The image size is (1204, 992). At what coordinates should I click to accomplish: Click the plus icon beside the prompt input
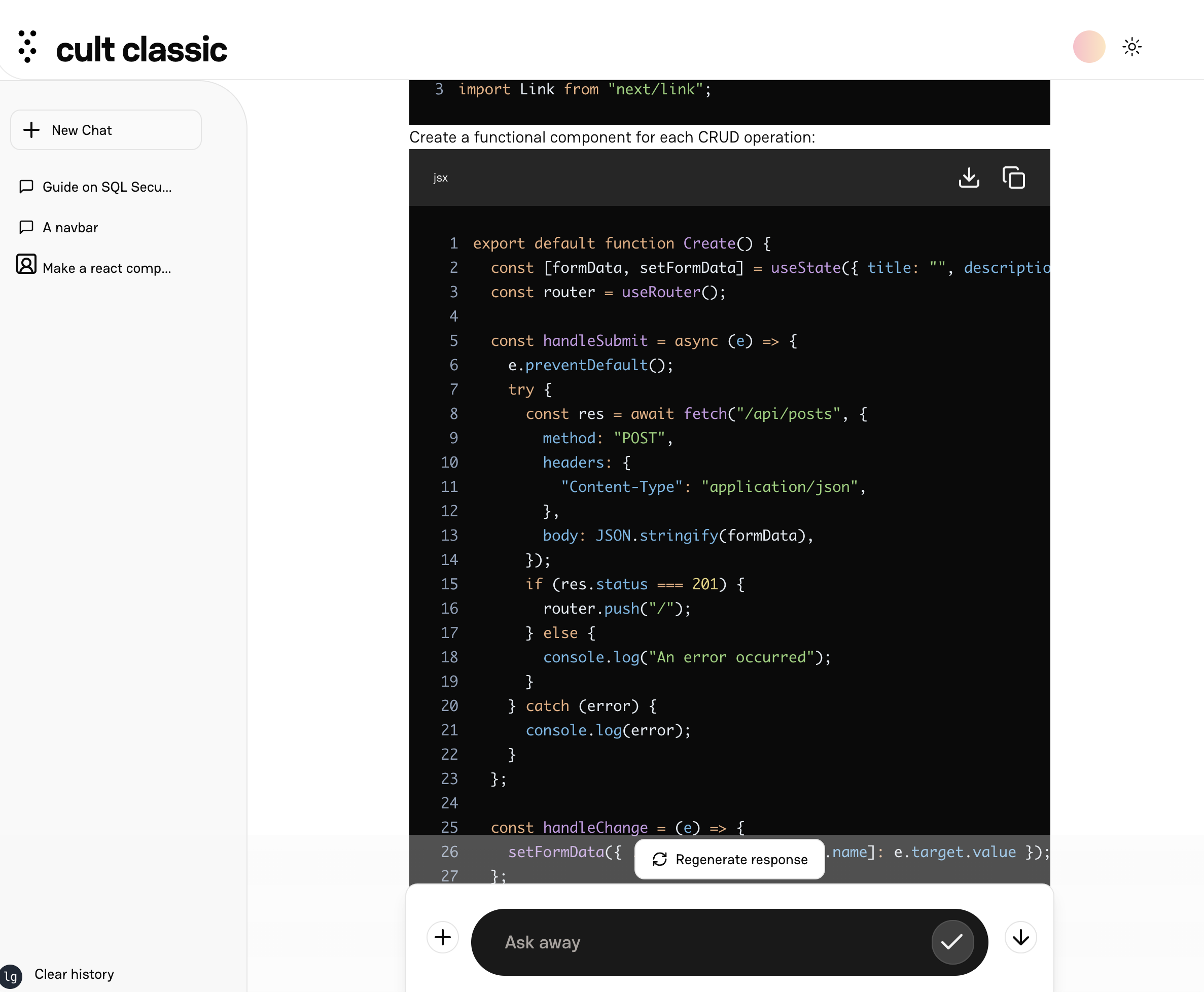[442, 937]
